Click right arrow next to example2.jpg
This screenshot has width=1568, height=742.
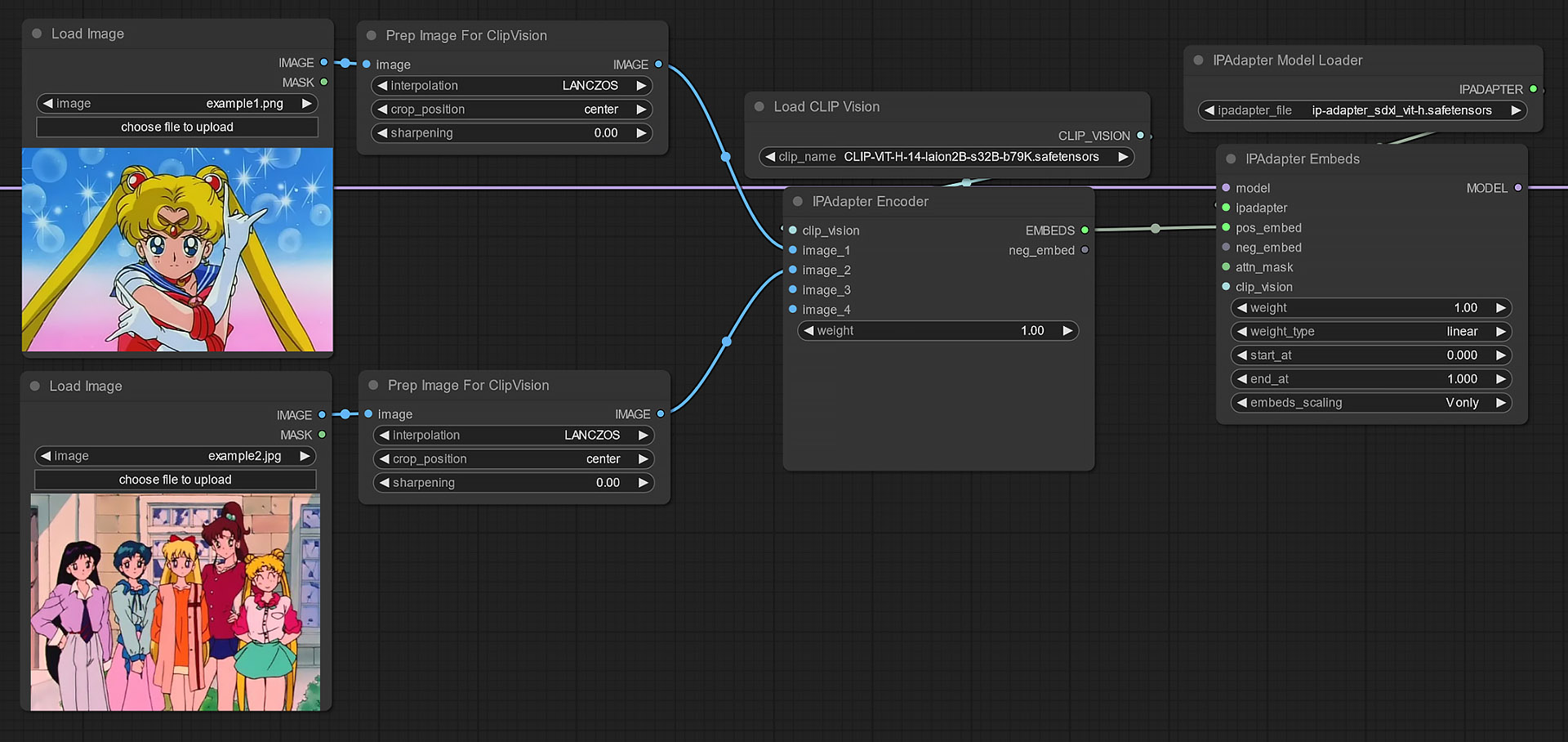click(x=305, y=456)
